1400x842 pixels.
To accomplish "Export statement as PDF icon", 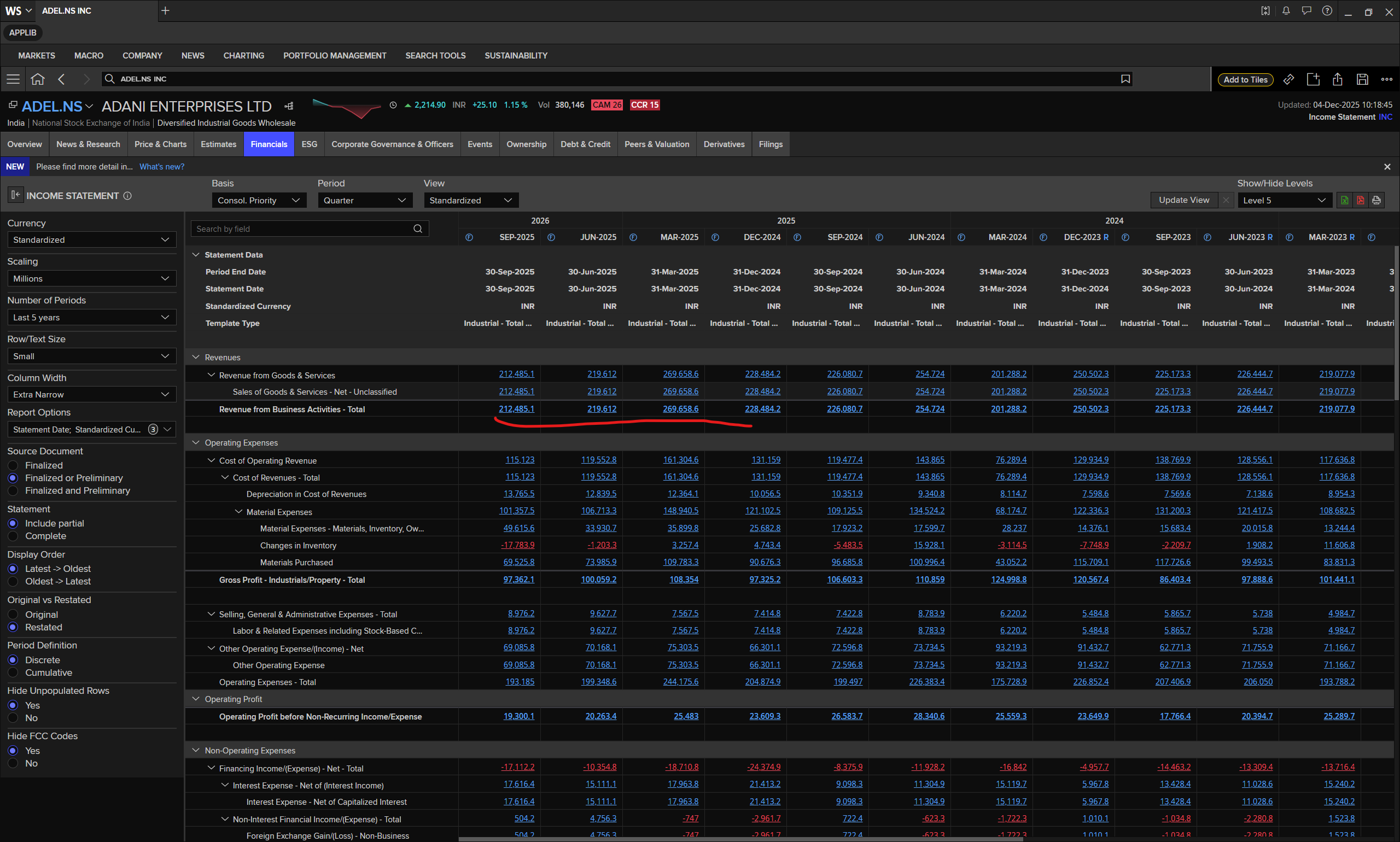I will coord(1360,200).
